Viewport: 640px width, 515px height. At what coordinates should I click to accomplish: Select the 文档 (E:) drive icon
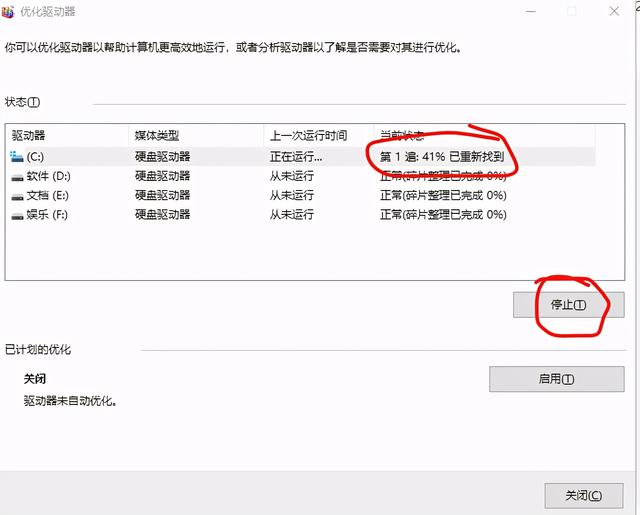(x=17, y=196)
